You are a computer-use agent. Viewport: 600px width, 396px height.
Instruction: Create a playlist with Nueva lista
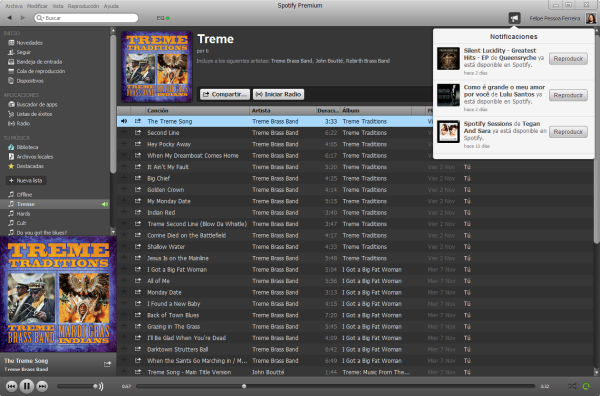coord(26,181)
